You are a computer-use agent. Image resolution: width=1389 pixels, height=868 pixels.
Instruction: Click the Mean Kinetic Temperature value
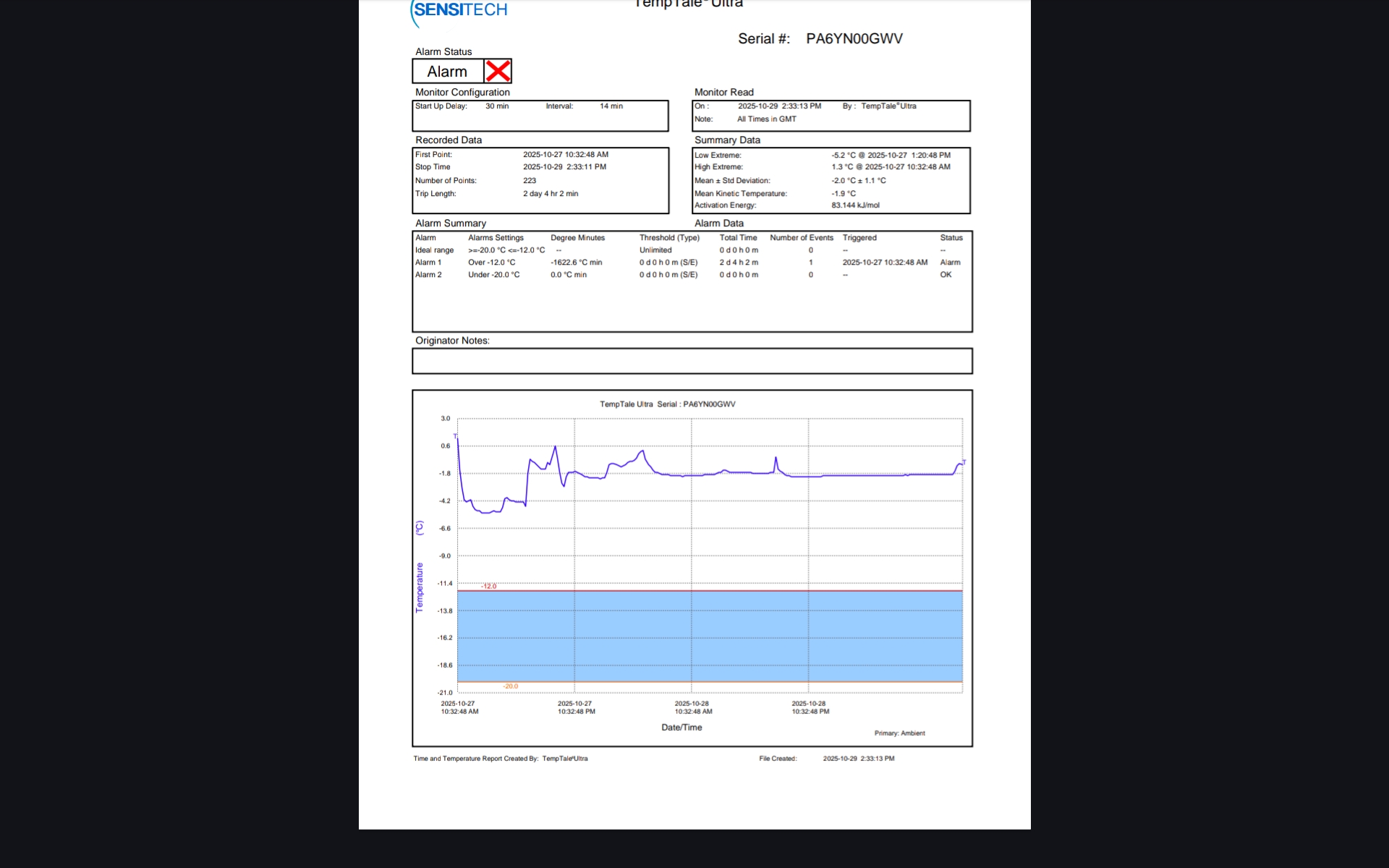click(844, 194)
